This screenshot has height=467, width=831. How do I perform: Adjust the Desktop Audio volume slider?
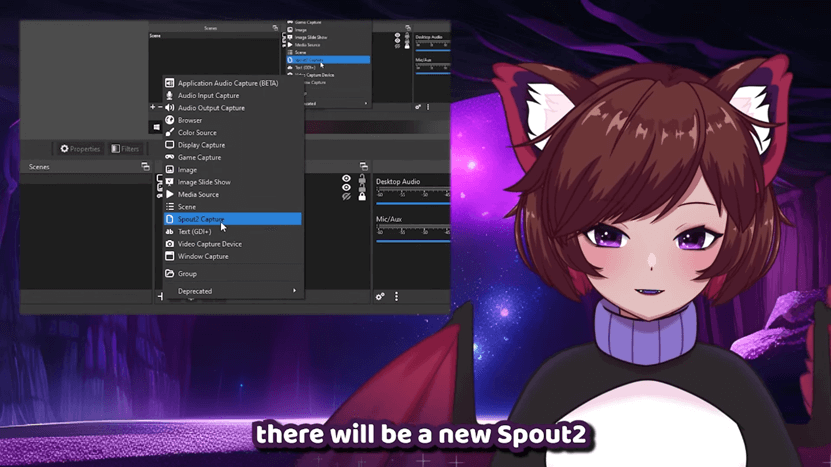[412, 201]
